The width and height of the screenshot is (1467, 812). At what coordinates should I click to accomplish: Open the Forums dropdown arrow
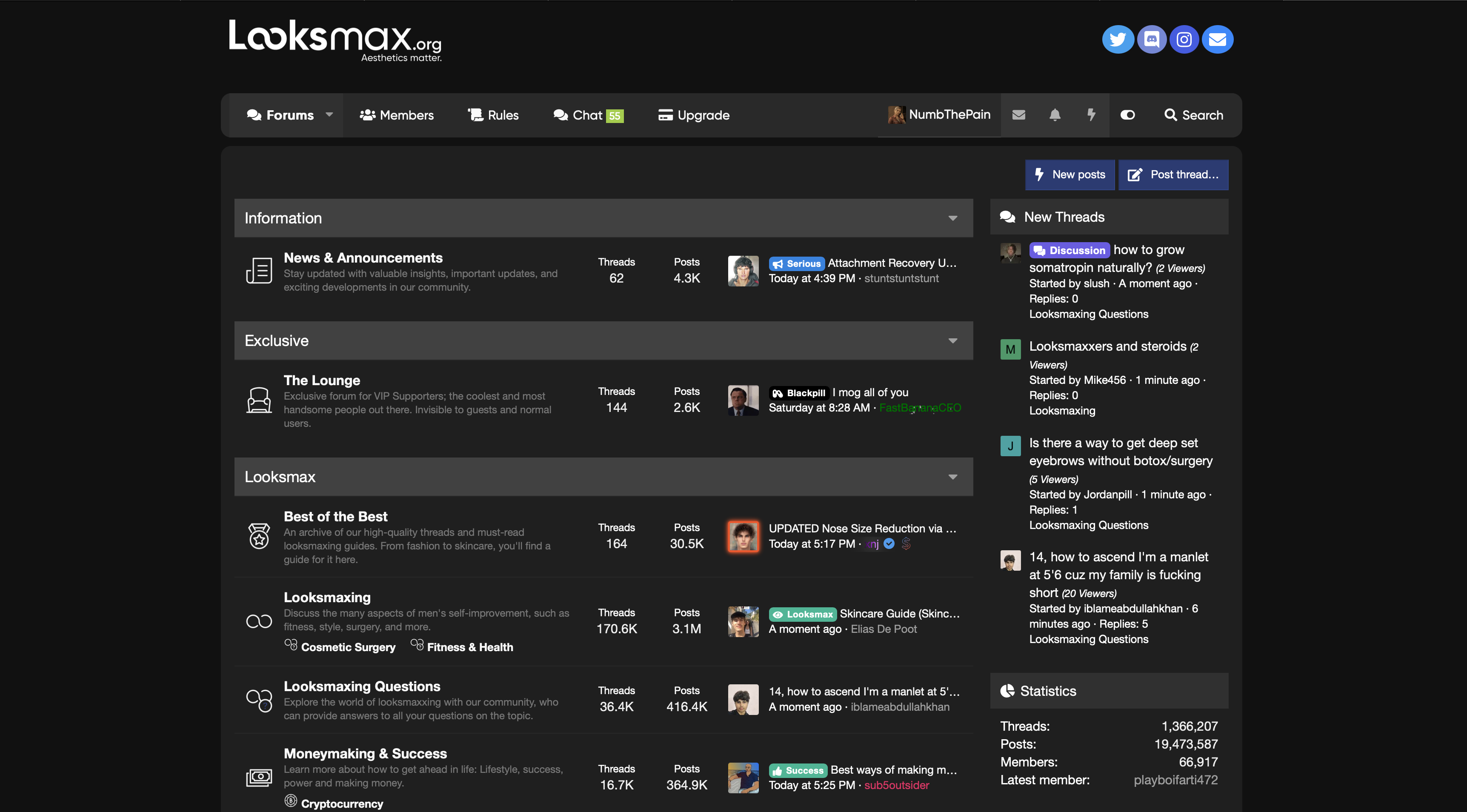point(329,115)
